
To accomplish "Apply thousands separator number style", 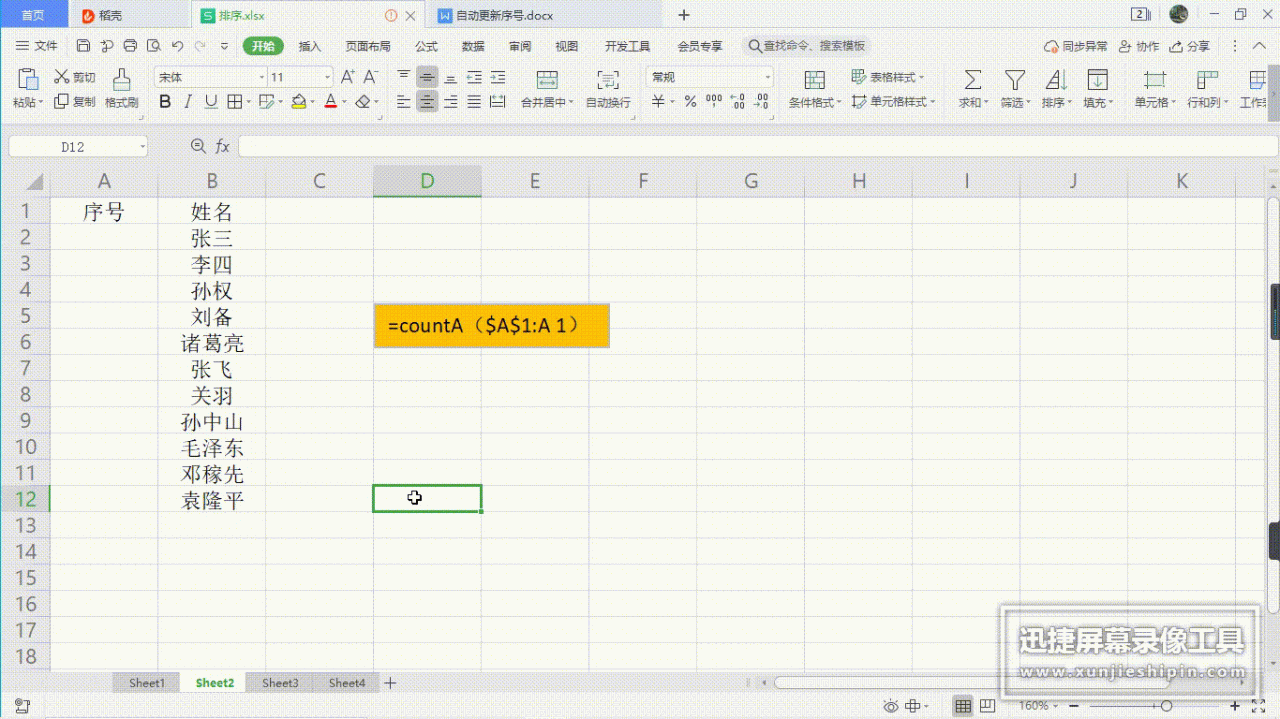I will click(x=714, y=101).
